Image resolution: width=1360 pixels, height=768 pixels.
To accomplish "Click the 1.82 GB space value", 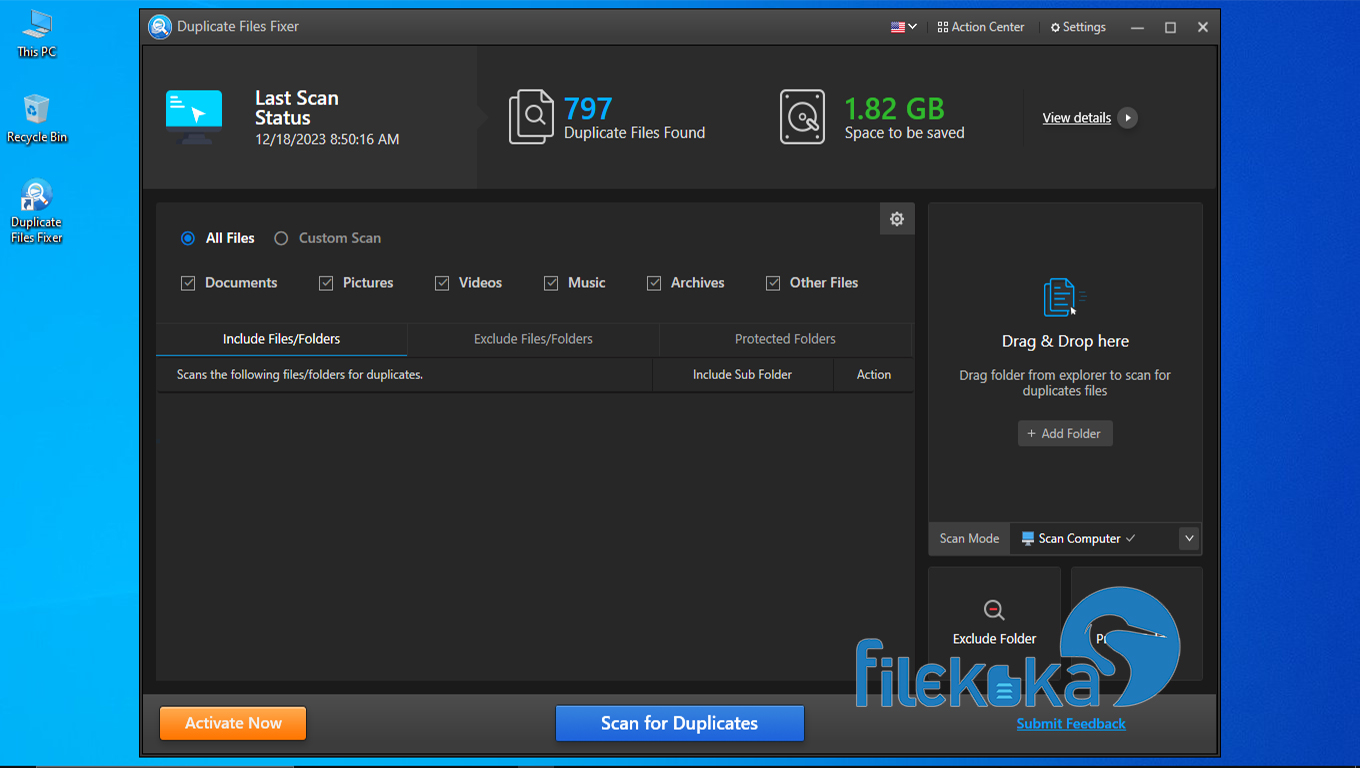I will 894,108.
